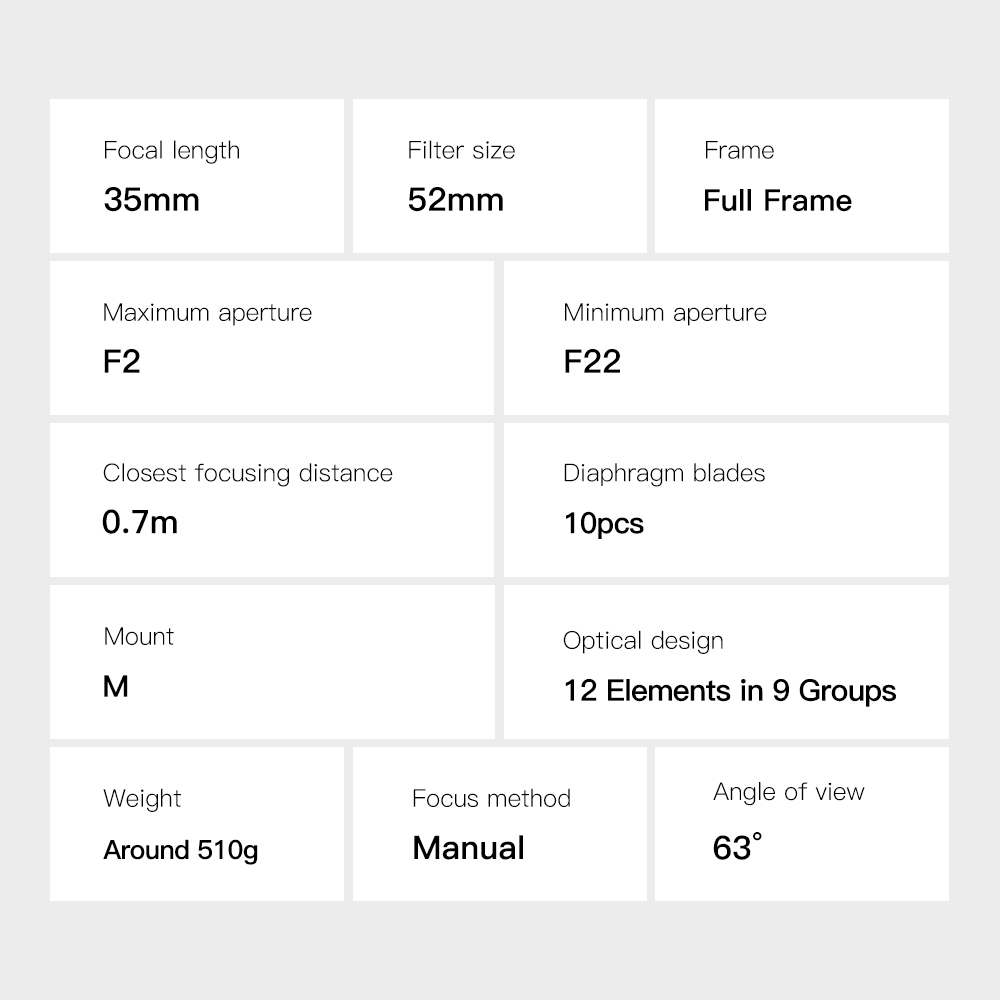The height and width of the screenshot is (1000, 1000).
Task: Select the Weight Around 510g card
Action: [196, 823]
